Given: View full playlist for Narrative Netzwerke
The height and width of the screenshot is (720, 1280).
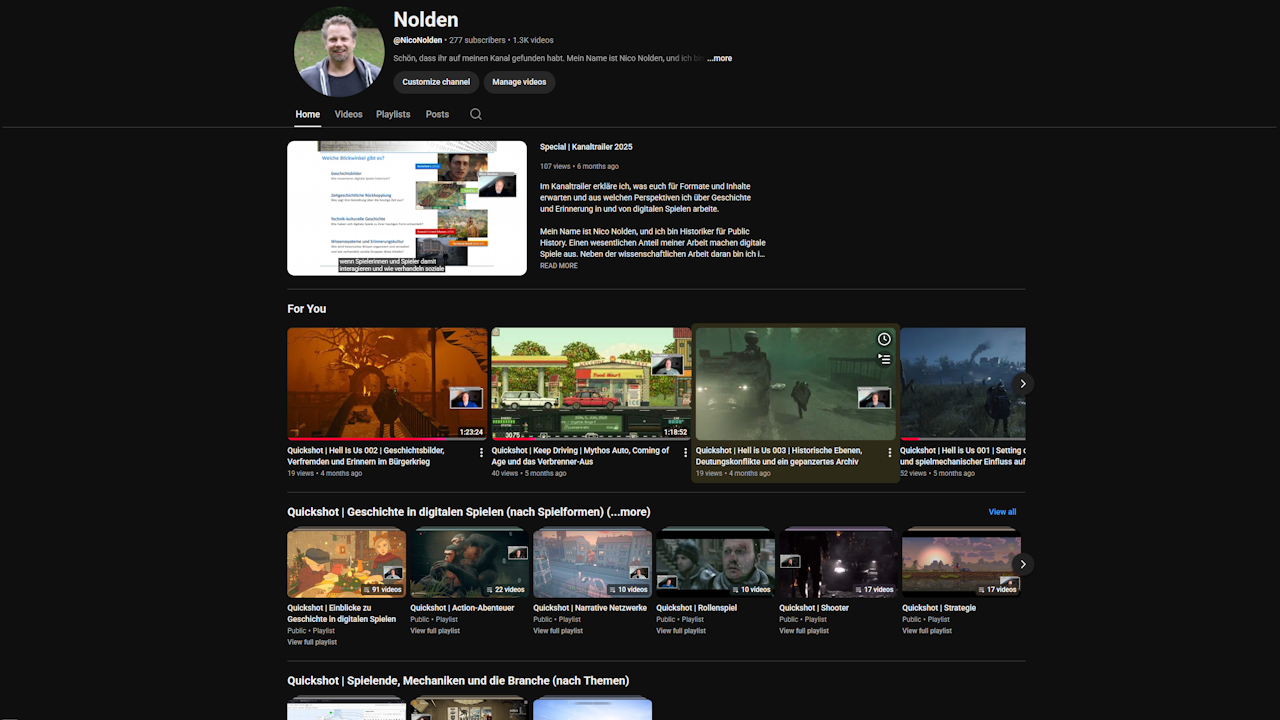Looking at the screenshot, I should tap(558, 631).
